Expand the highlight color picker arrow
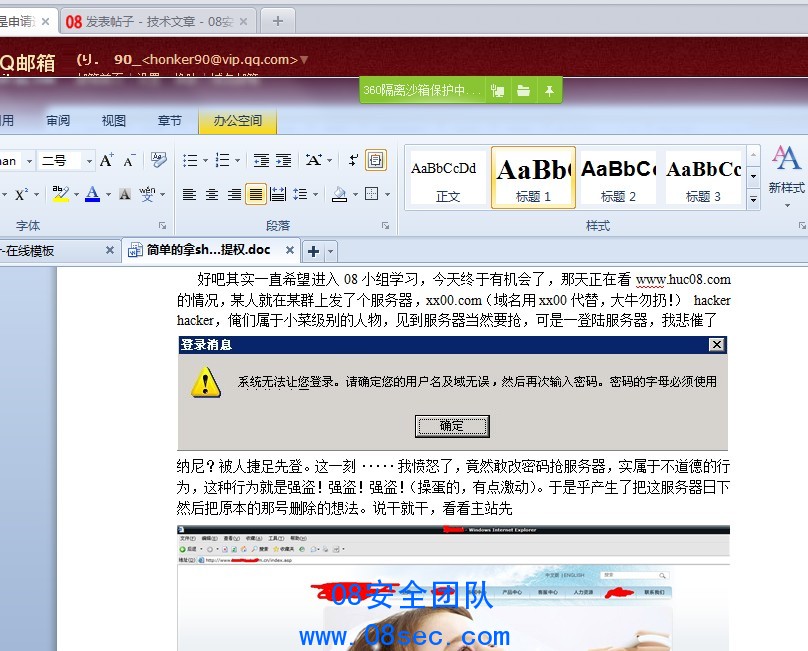The height and width of the screenshot is (651, 808). (76, 194)
